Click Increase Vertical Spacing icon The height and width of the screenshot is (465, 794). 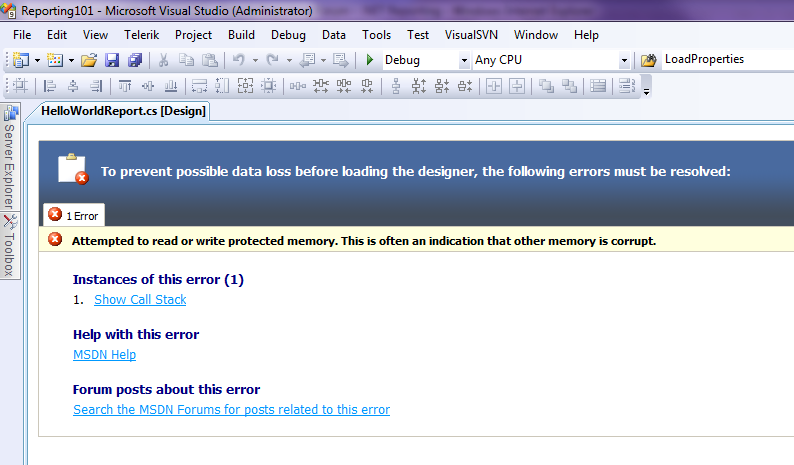click(419, 86)
